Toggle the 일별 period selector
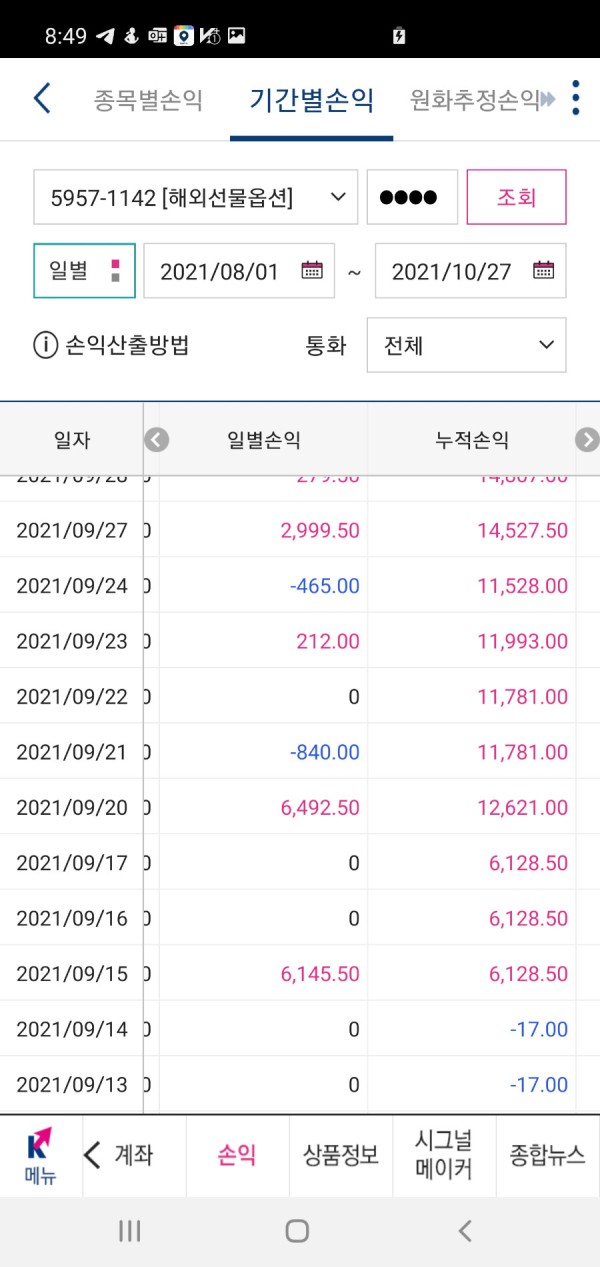 tap(84, 271)
